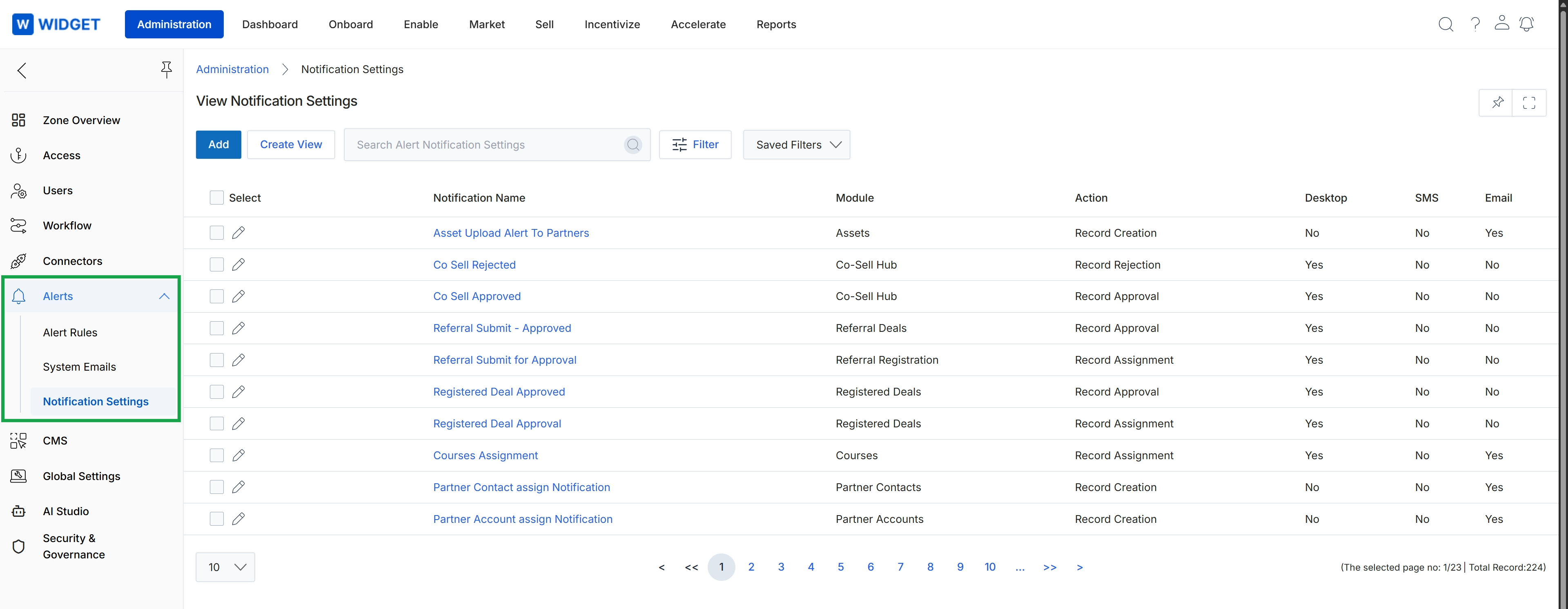Screen dimensions: 1568x609
Task: Check the Referral Submit for Approval row
Action: coord(217,360)
